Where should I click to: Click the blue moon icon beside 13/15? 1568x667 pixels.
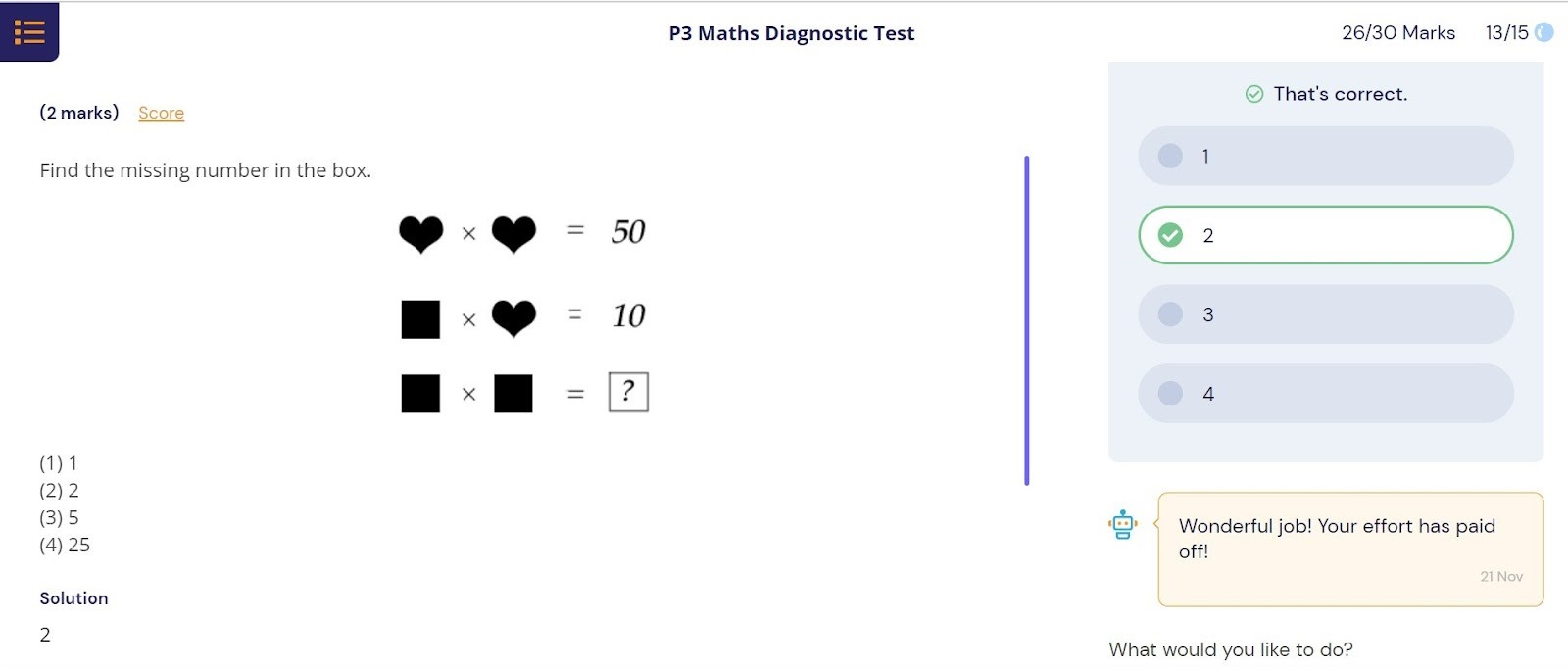pos(1544,32)
